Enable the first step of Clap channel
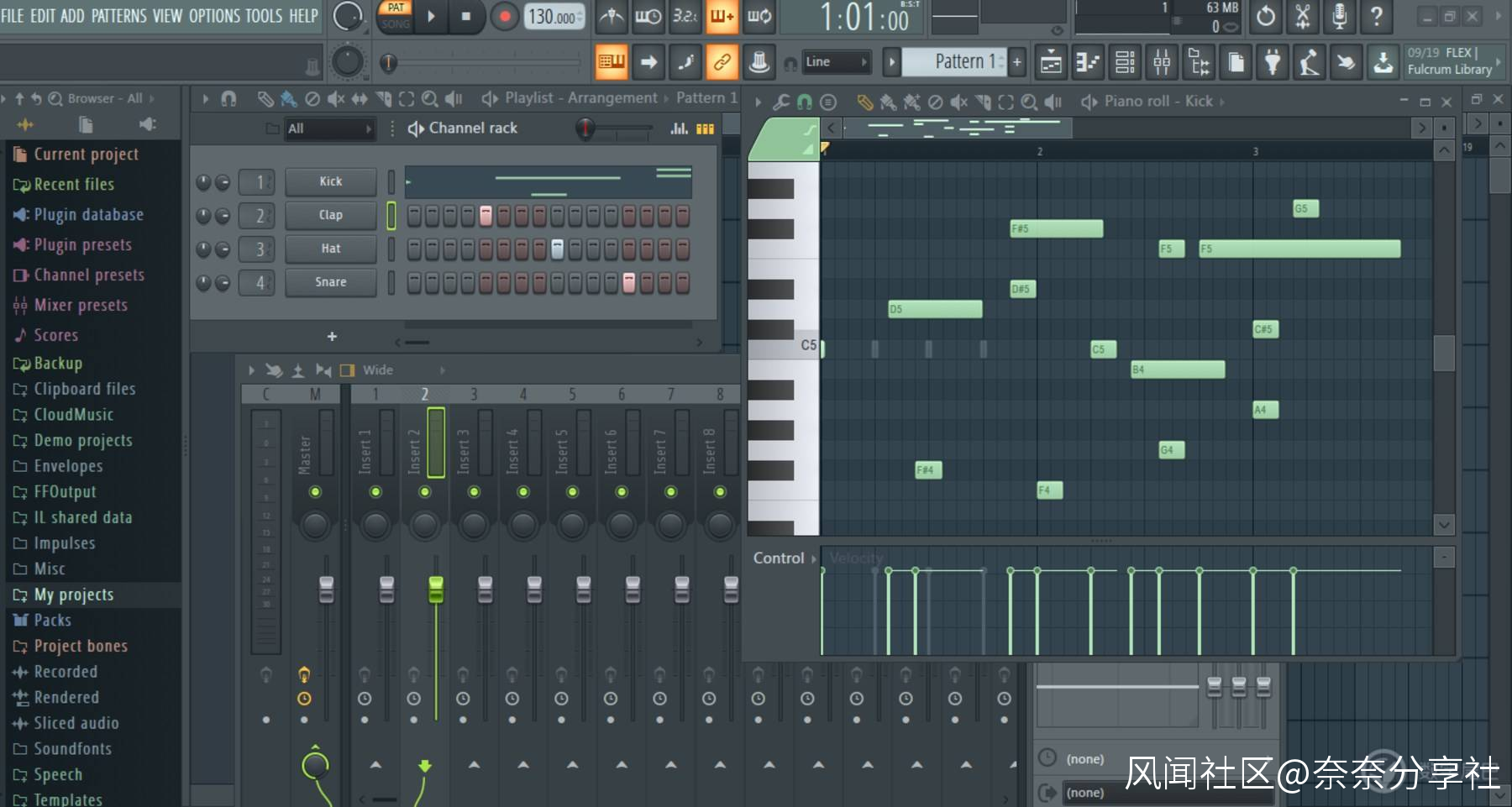The width and height of the screenshot is (1512, 807). pos(414,216)
